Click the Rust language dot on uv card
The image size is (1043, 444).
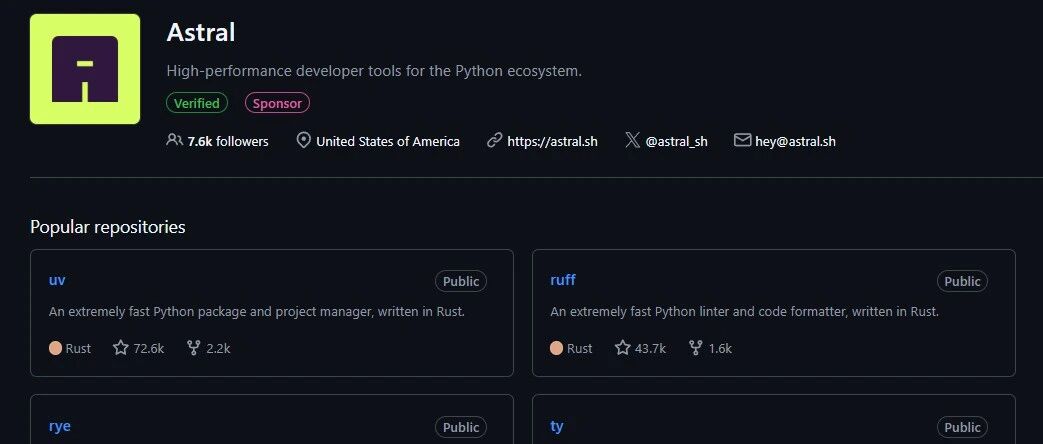click(x=55, y=348)
